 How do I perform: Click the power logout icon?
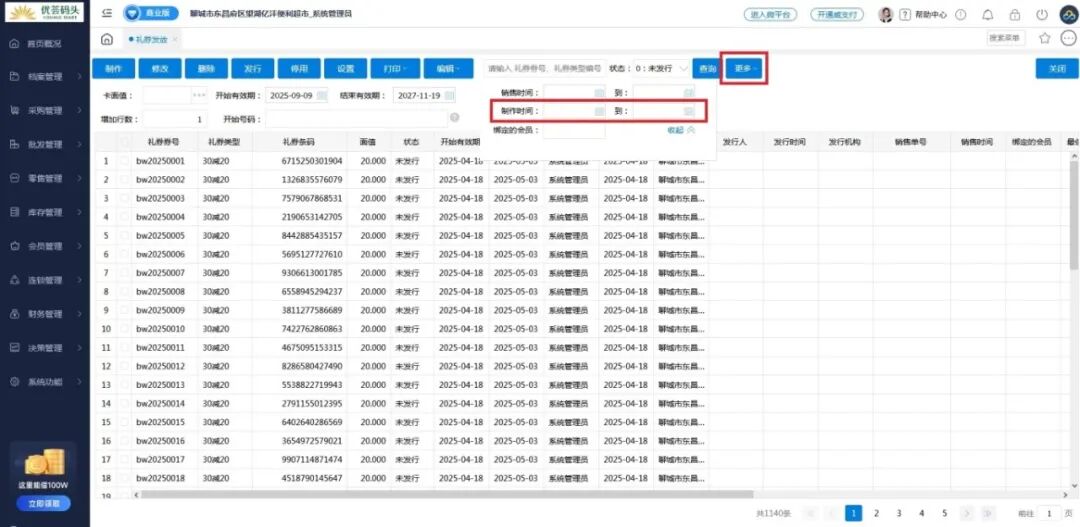[x=1042, y=15]
